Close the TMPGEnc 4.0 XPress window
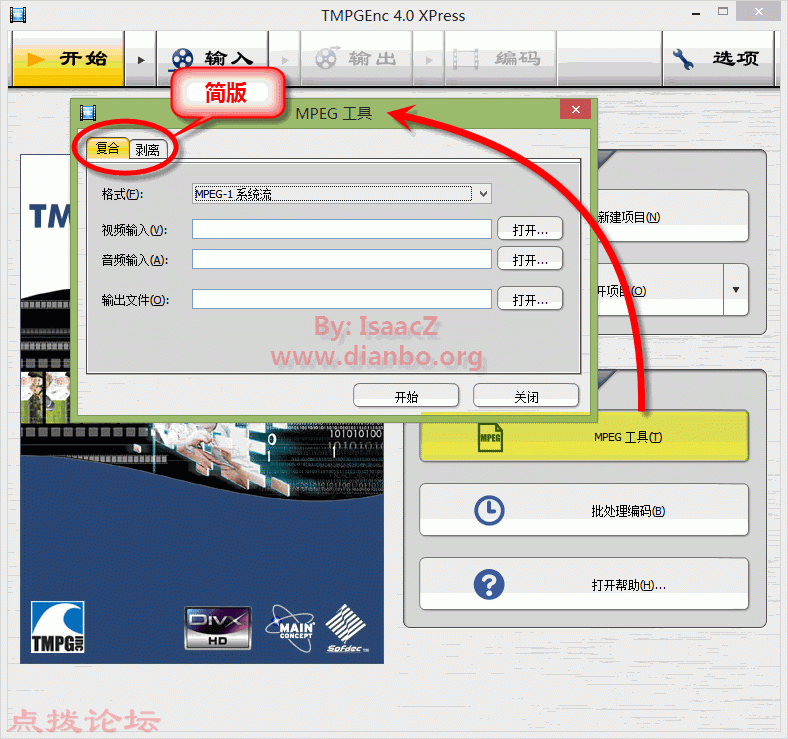Screen dimensions: 788x739 point(758,11)
